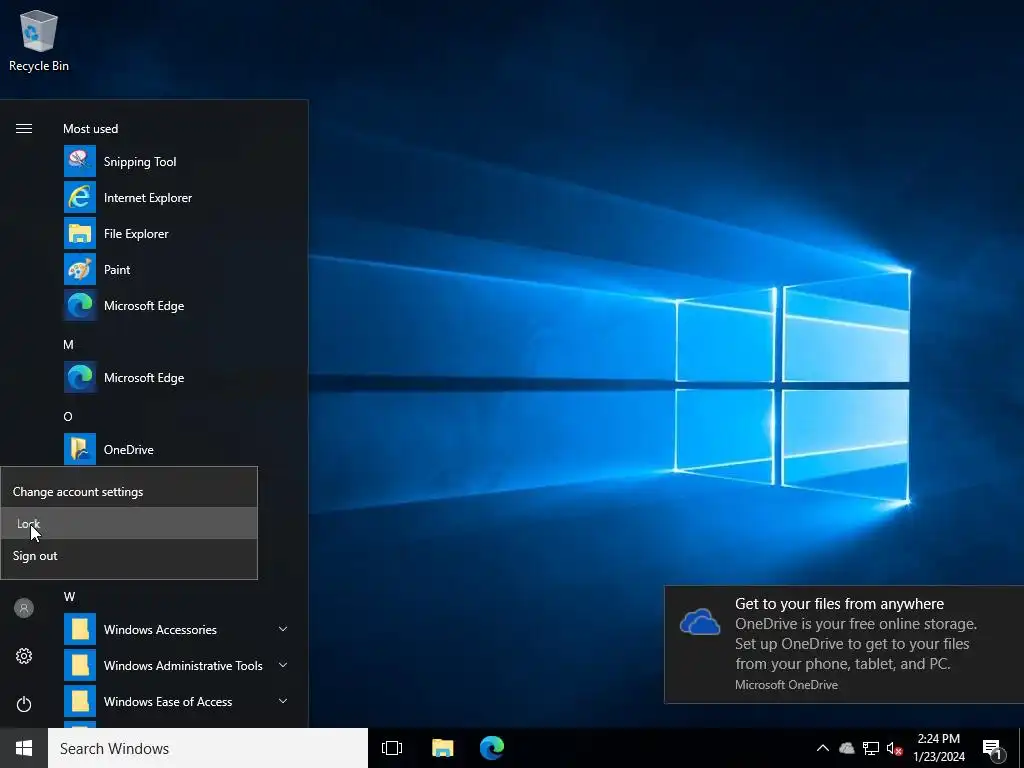Image resolution: width=1024 pixels, height=768 pixels.
Task: Open Settings gear in Start menu
Action: (x=24, y=656)
